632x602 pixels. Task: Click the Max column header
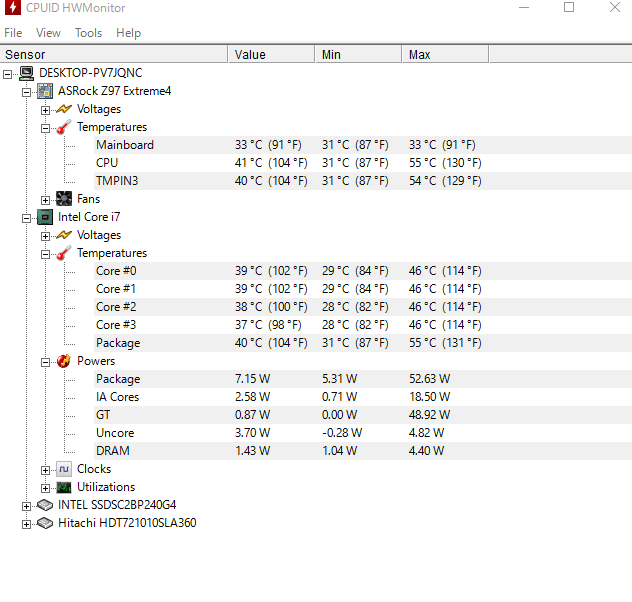pyautogui.click(x=446, y=54)
